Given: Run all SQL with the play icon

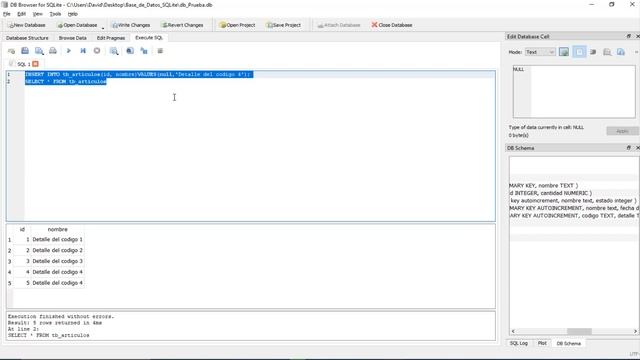Looking at the screenshot, I should pos(69,51).
